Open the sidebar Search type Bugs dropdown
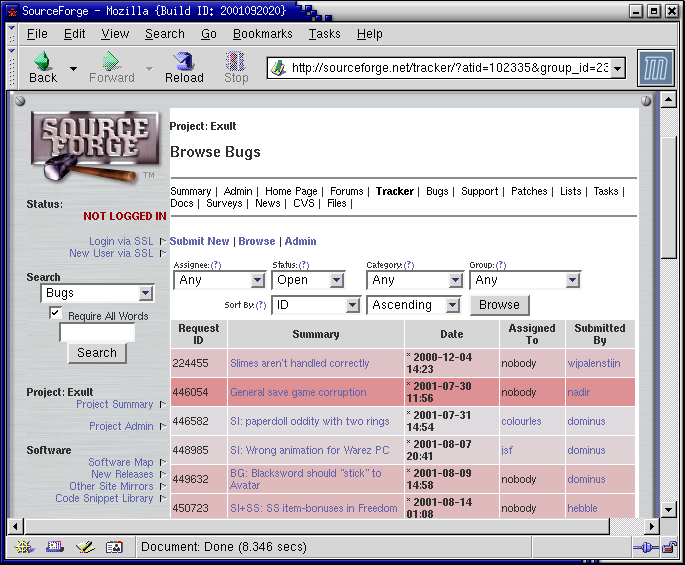This screenshot has height=565, width=685. 97,293
